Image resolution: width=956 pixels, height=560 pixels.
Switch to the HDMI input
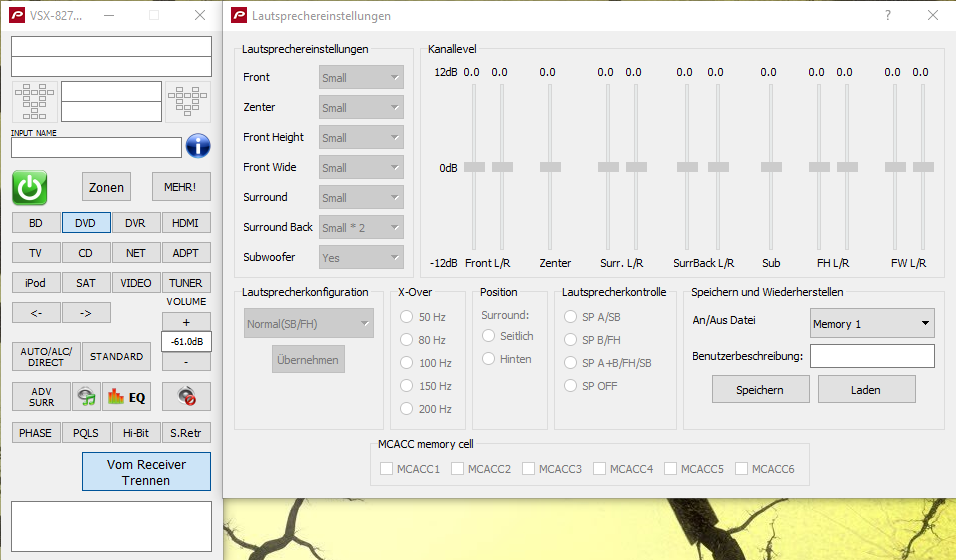(x=186, y=224)
